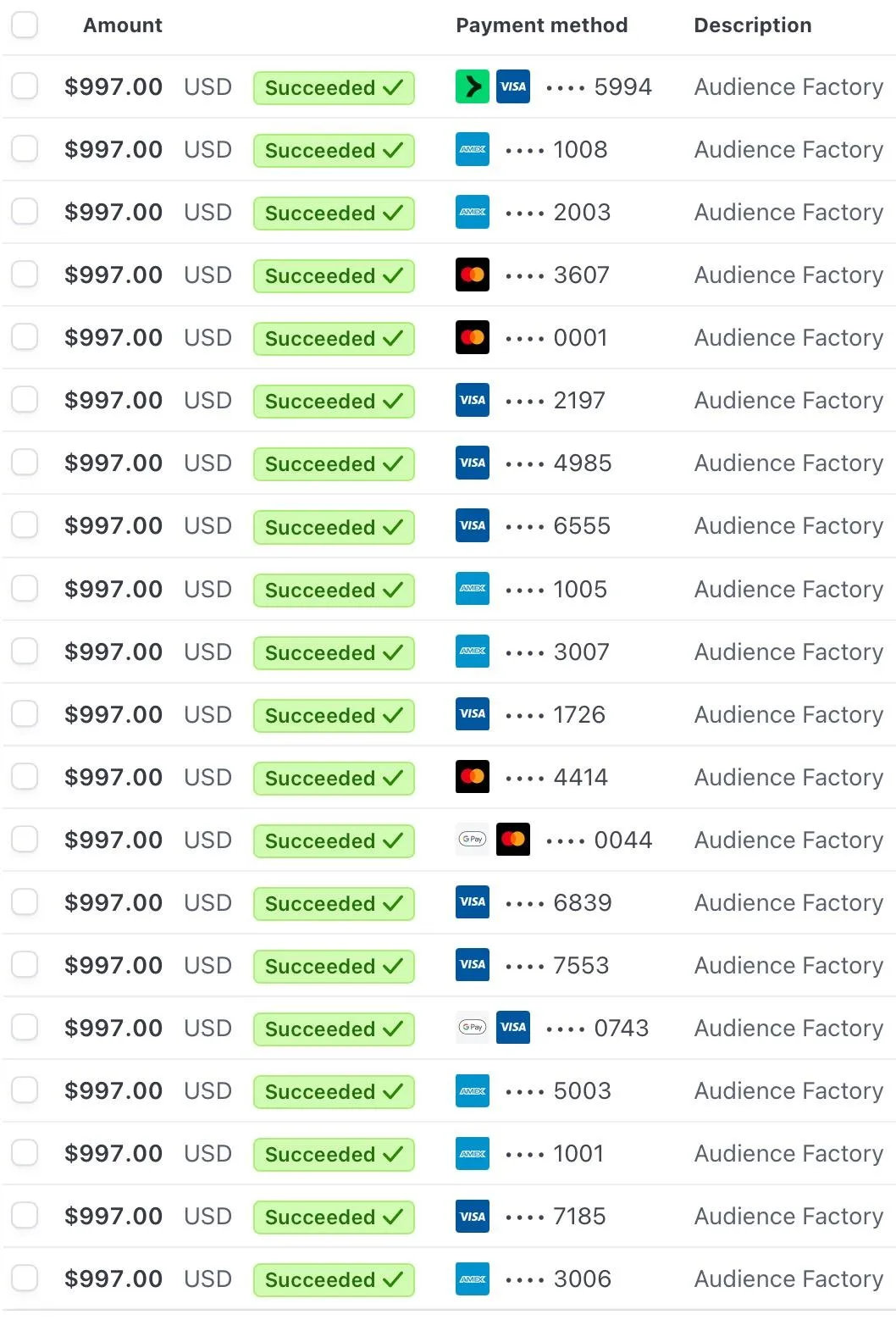Click the Payment method column header
Image resolution: width=896 pixels, height=1320 pixels.
tap(542, 25)
